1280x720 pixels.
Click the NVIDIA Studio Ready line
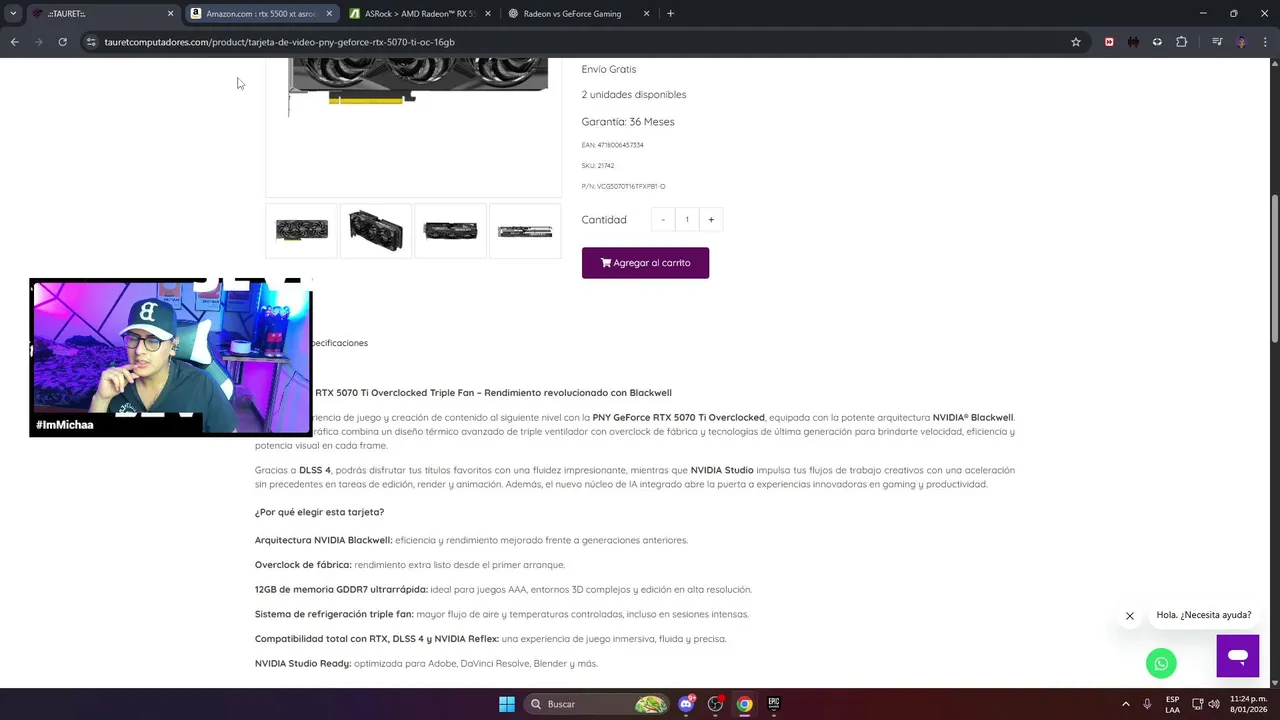pyautogui.click(x=426, y=663)
